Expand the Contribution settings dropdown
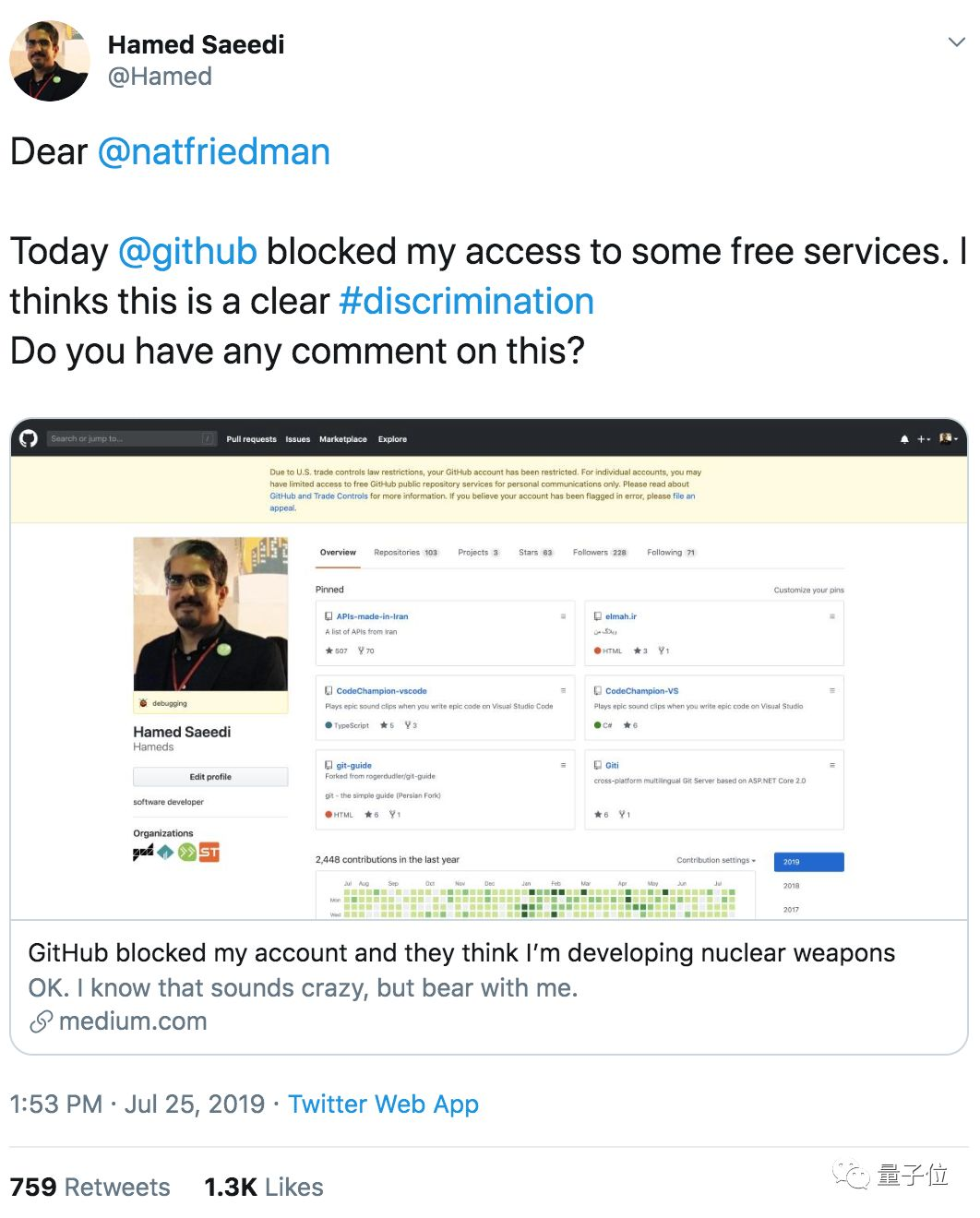980x1218 pixels. [x=716, y=860]
